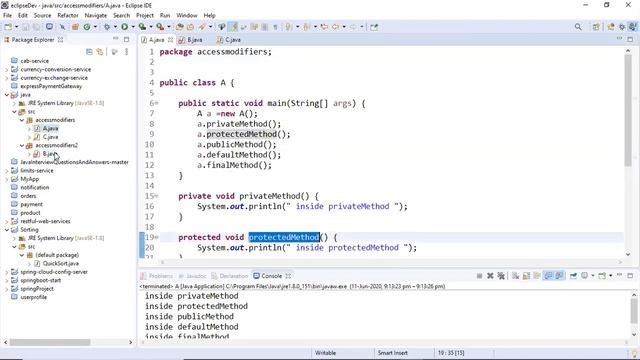The height and width of the screenshot is (360, 640).
Task: Click the Terminate square button in Console
Action: (x=479, y=276)
